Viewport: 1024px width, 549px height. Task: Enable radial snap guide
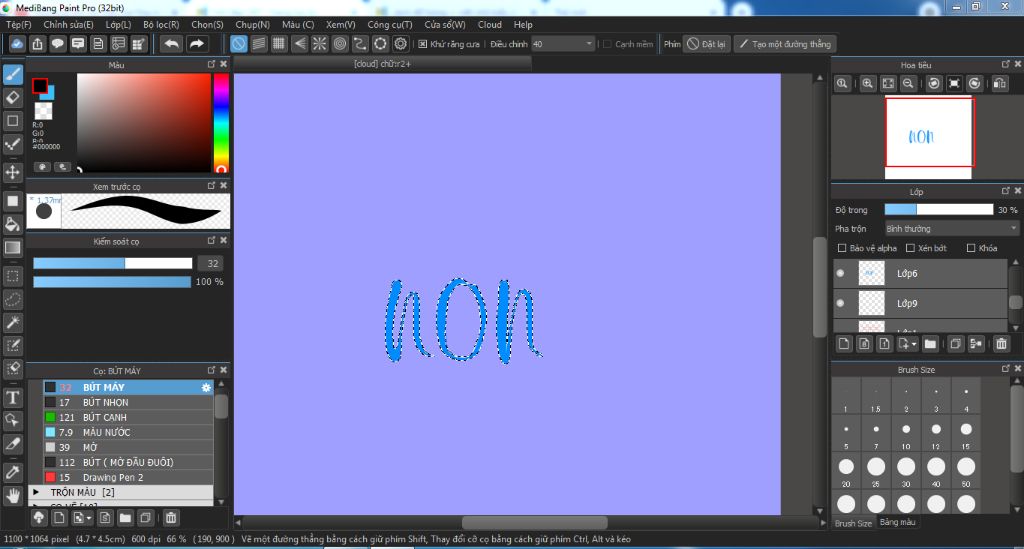(319, 44)
